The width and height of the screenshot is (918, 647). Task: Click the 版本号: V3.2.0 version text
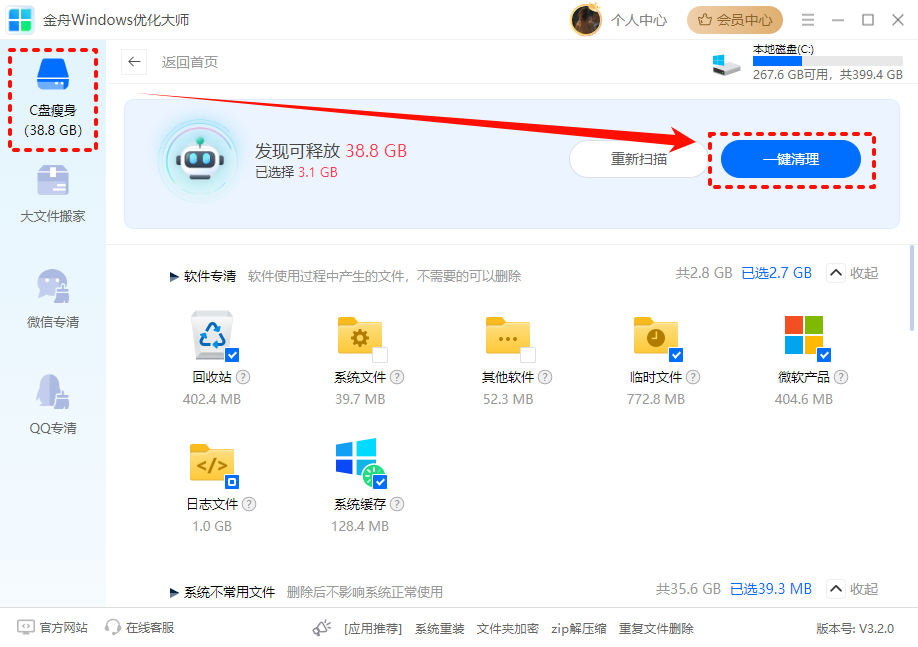coord(855,628)
